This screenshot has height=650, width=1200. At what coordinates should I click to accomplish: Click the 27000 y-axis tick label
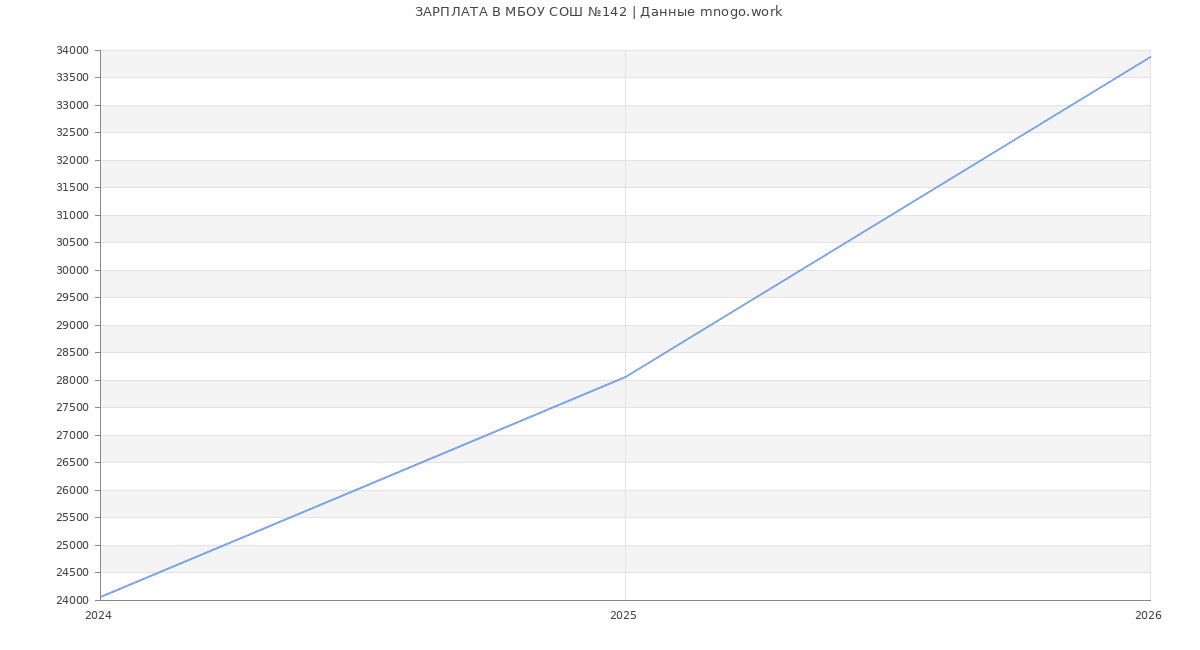click(72, 435)
